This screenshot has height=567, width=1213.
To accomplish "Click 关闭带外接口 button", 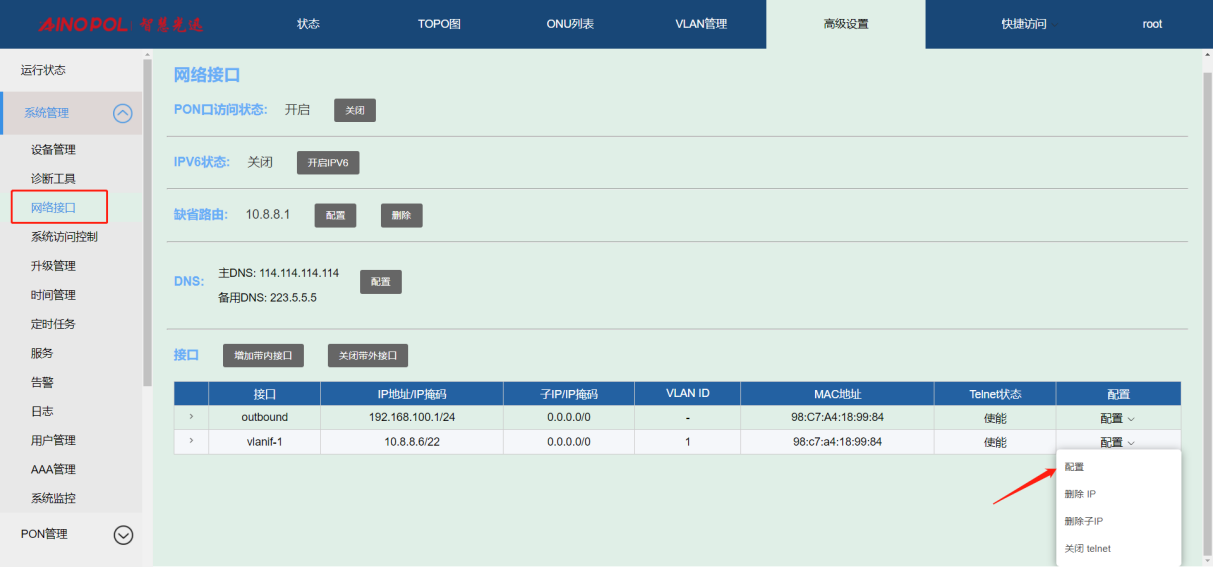I will [x=368, y=355].
